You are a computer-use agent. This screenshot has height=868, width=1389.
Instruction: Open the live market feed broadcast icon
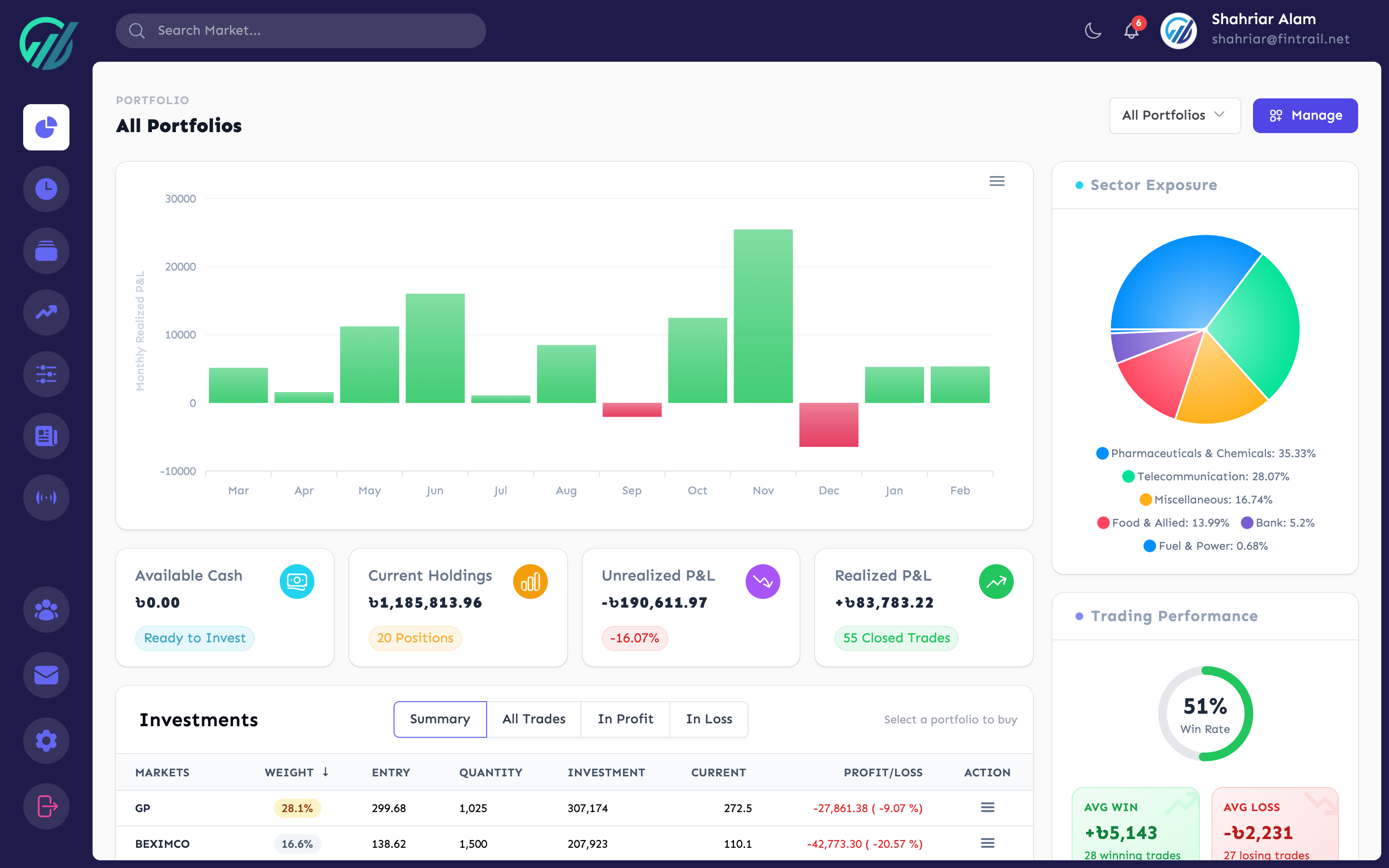click(x=46, y=497)
